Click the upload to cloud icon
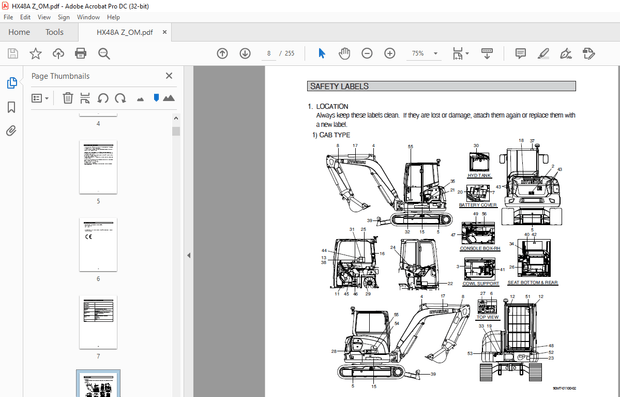The height and width of the screenshot is (397, 620). (x=59, y=53)
